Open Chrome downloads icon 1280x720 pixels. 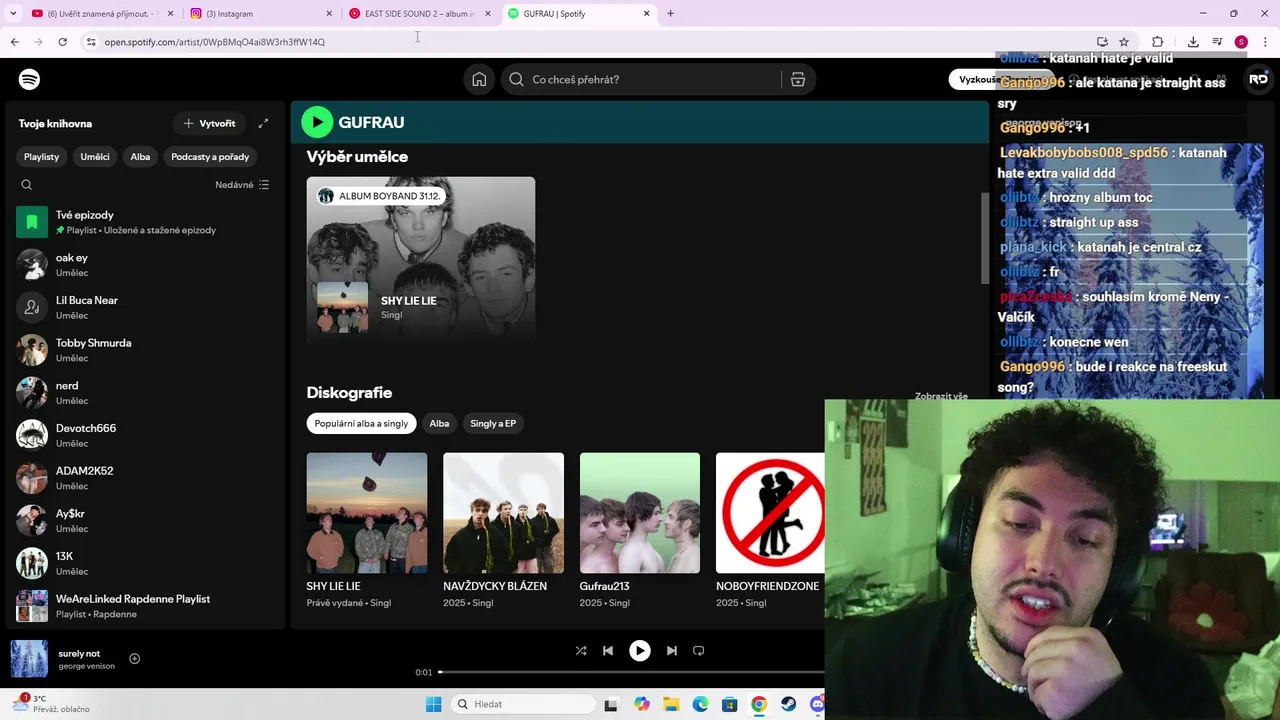coord(1193,42)
